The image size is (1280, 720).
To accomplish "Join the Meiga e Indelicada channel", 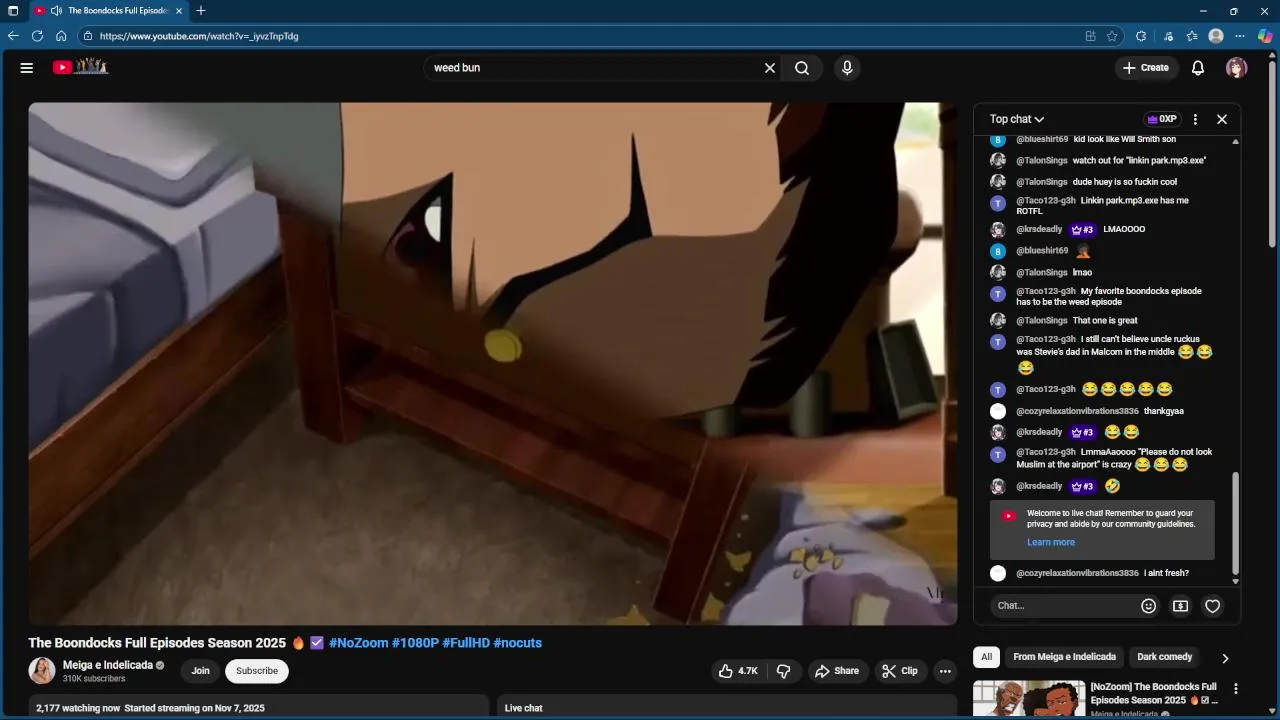I will click(x=201, y=671).
